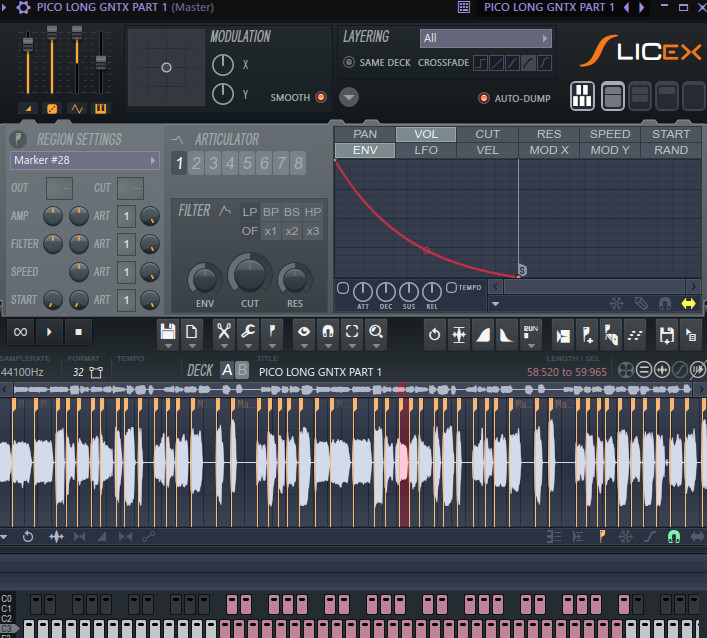707x638 pixels.
Task: Toggle the SMOOTH modulation LED
Action: tap(321, 97)
